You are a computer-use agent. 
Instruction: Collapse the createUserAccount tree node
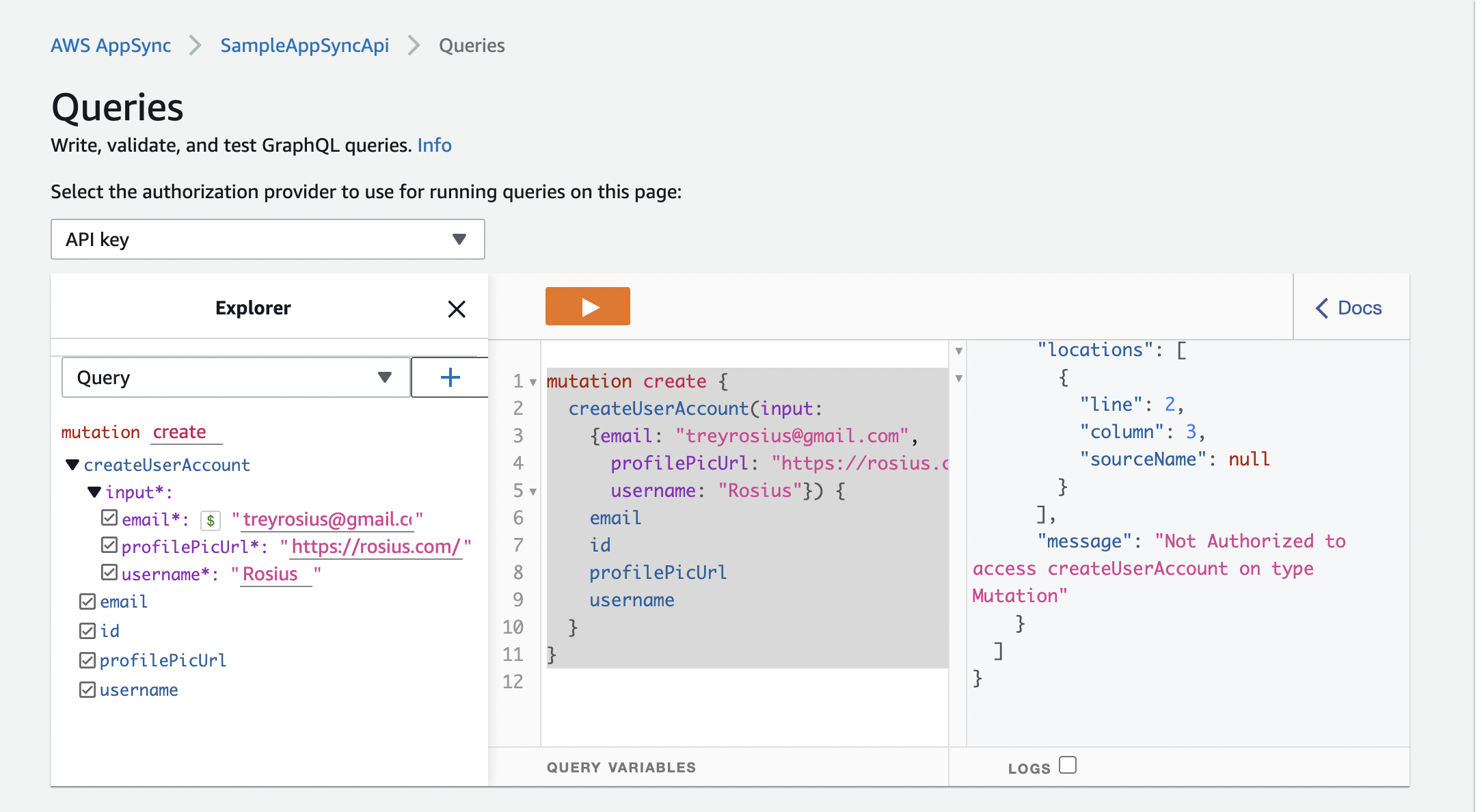pyautogui.click(x=72, y=465)
